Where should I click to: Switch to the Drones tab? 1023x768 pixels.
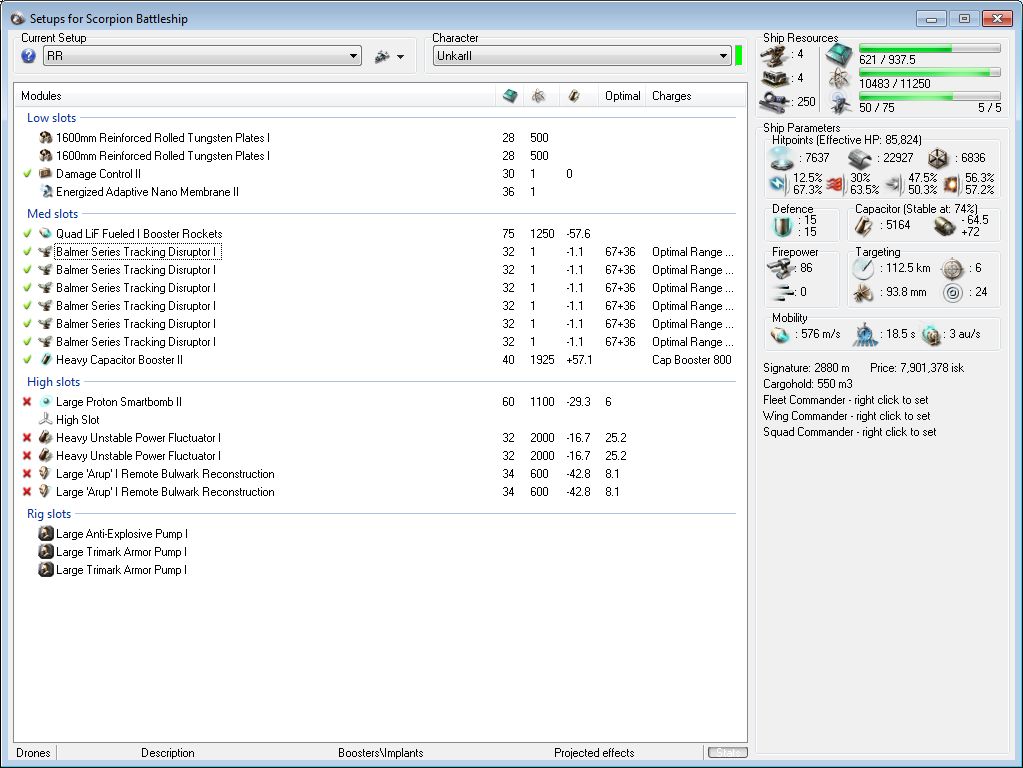point(33,753)
